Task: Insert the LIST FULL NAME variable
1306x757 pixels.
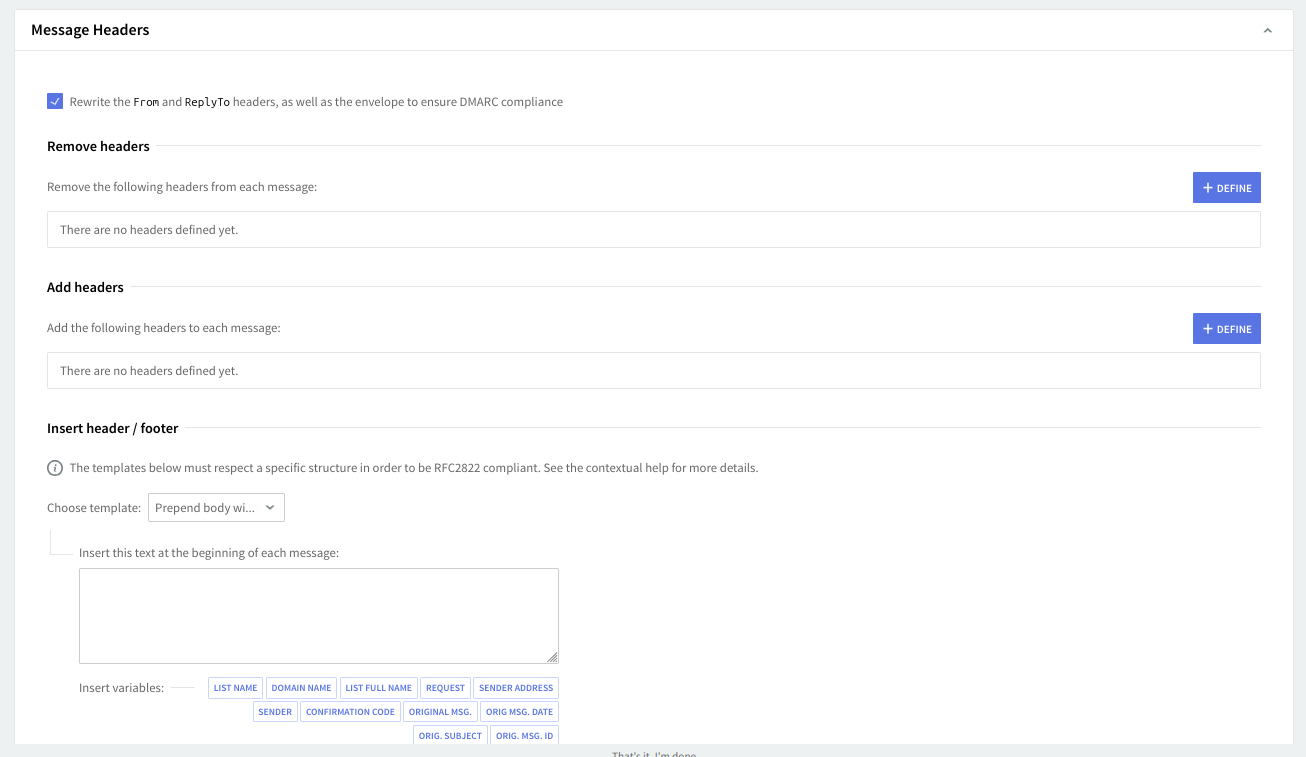Action: point(378,688)
